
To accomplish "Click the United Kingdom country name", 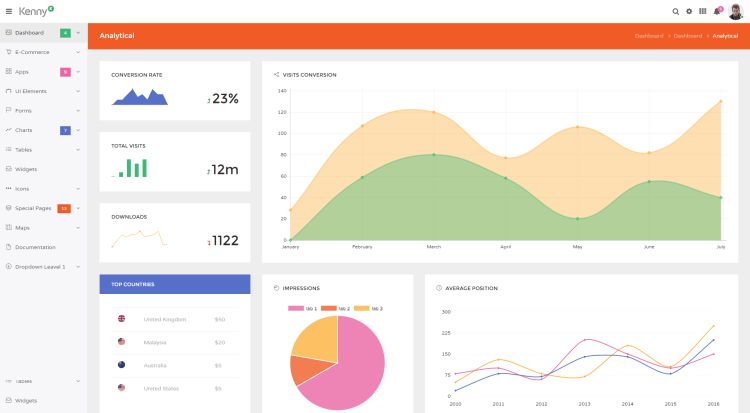I will (165, 319).
